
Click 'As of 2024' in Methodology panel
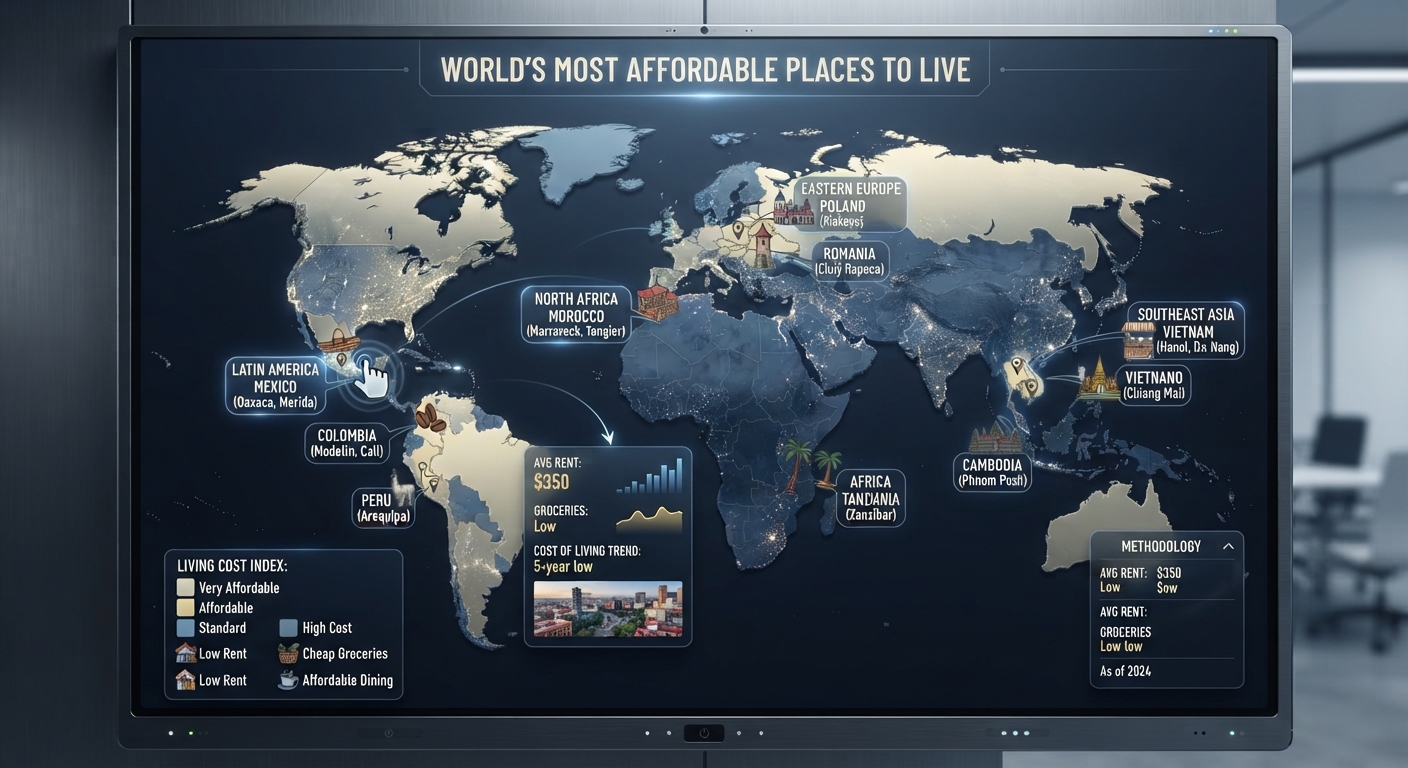point(1125,671)
